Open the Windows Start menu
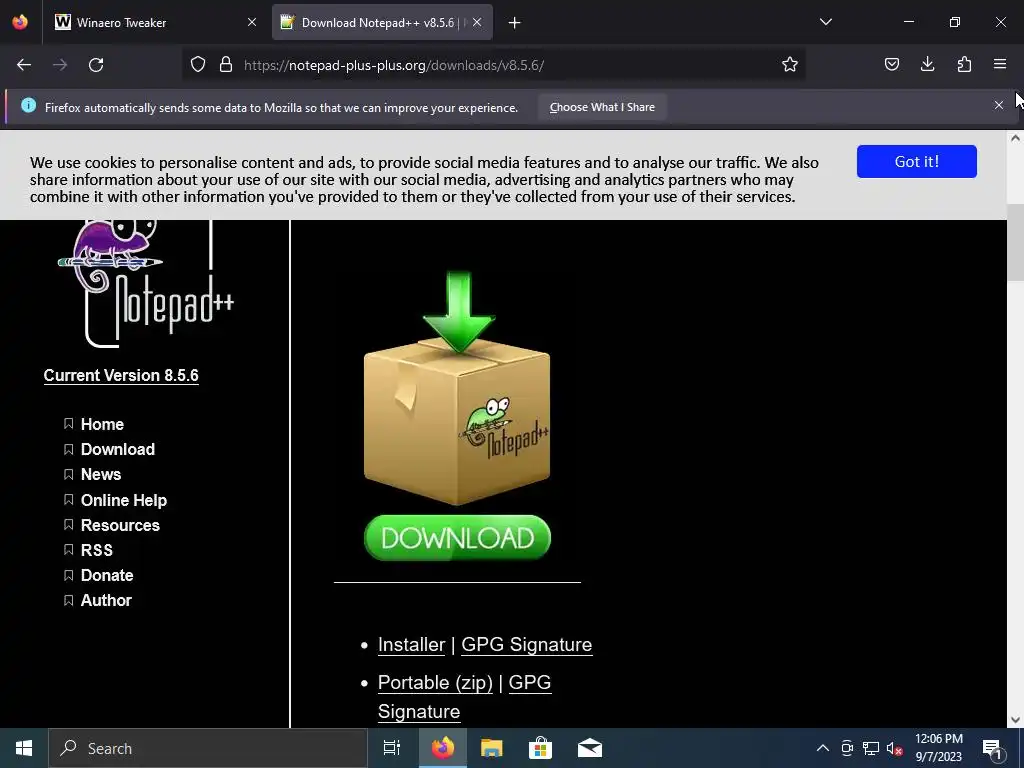The height and width of the screenshot is (768, 1024). [x=24, y=748]
